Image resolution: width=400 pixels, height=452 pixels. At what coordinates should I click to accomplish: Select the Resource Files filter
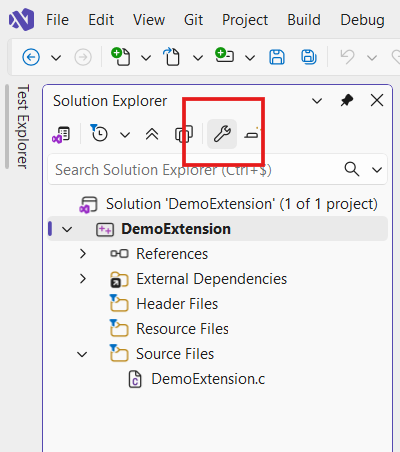[x=182, y=329]
